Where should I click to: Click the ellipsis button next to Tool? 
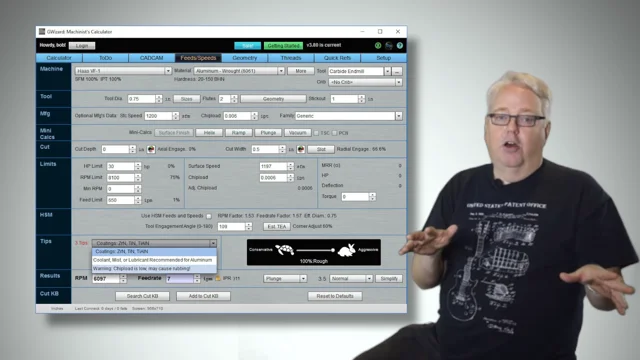397,71
